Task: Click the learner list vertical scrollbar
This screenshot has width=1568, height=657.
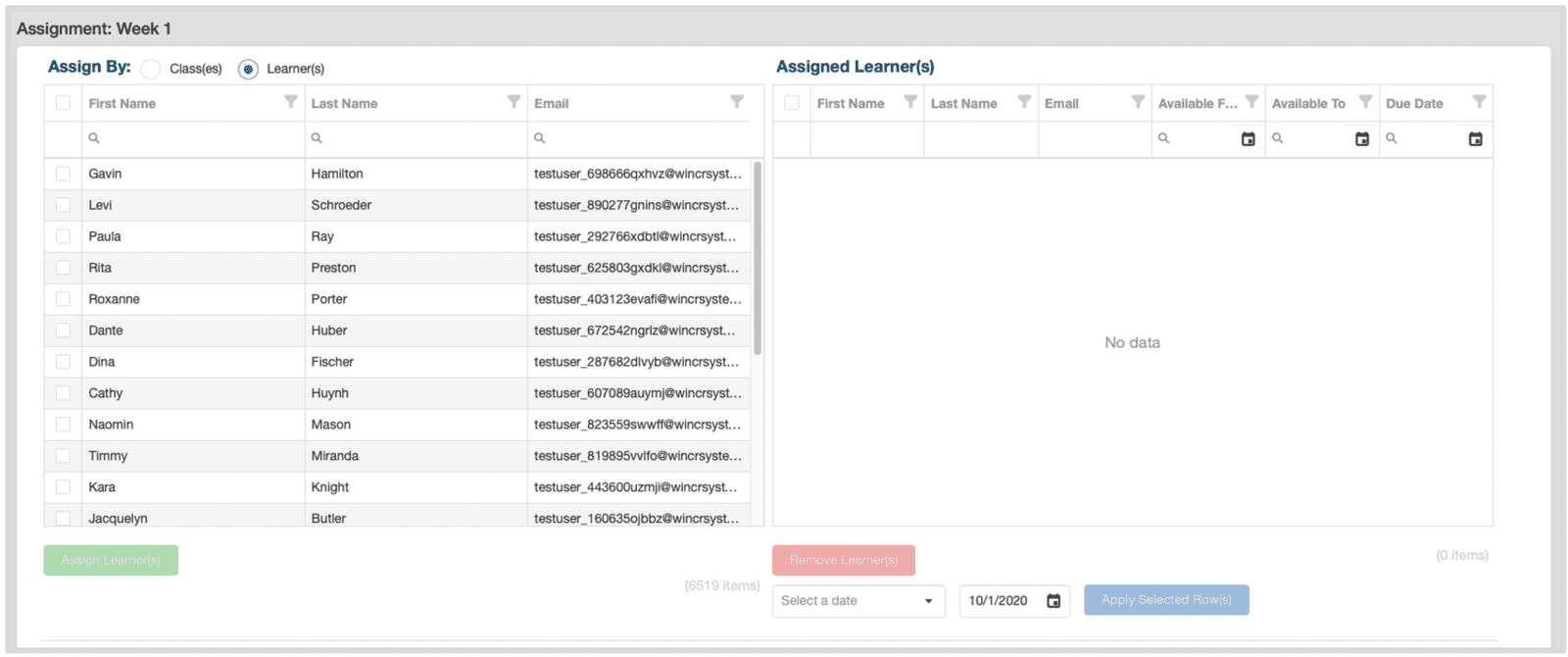Action: [758, 259]
